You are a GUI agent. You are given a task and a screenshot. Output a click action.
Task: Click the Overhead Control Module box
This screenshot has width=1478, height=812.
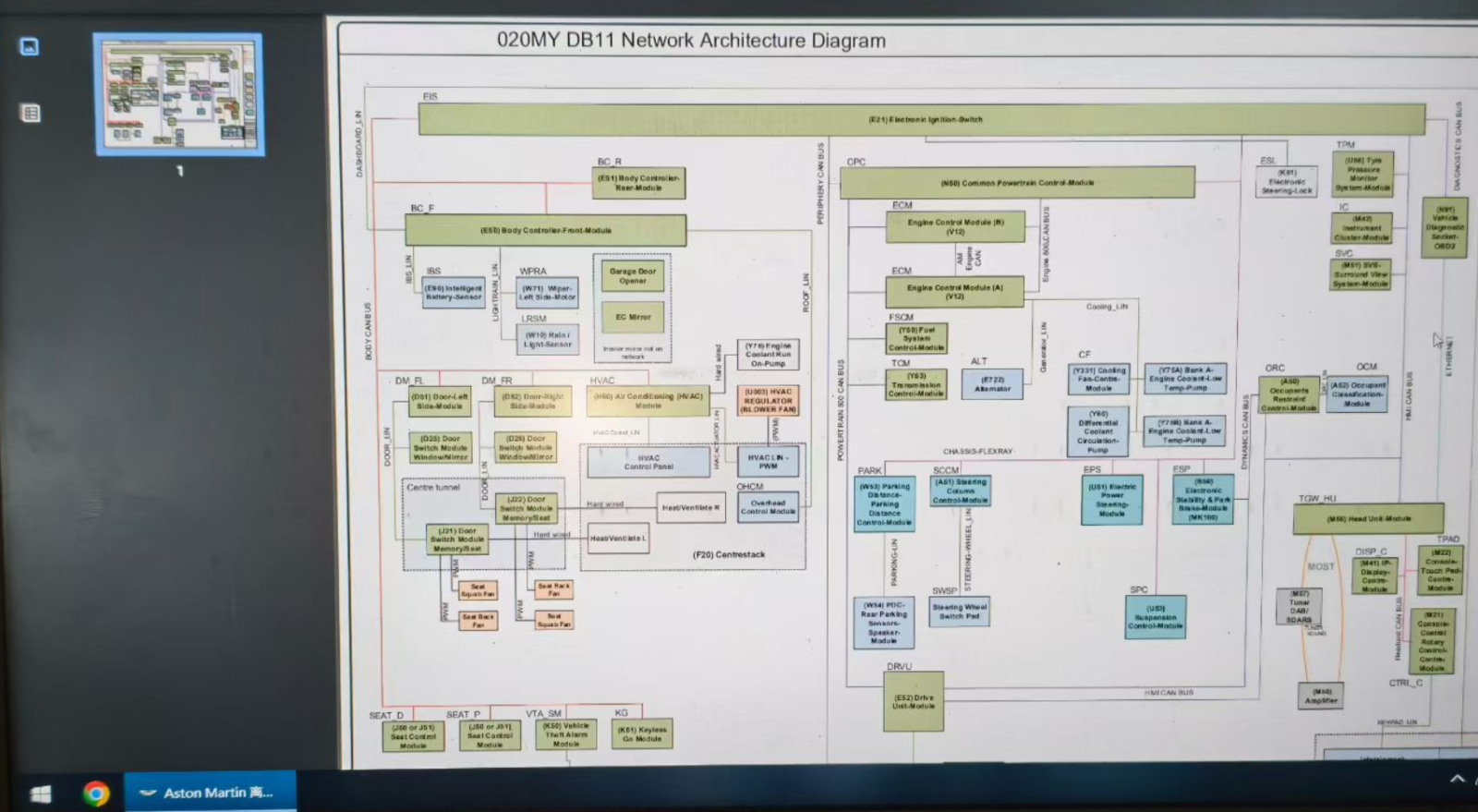coord(767,507)
